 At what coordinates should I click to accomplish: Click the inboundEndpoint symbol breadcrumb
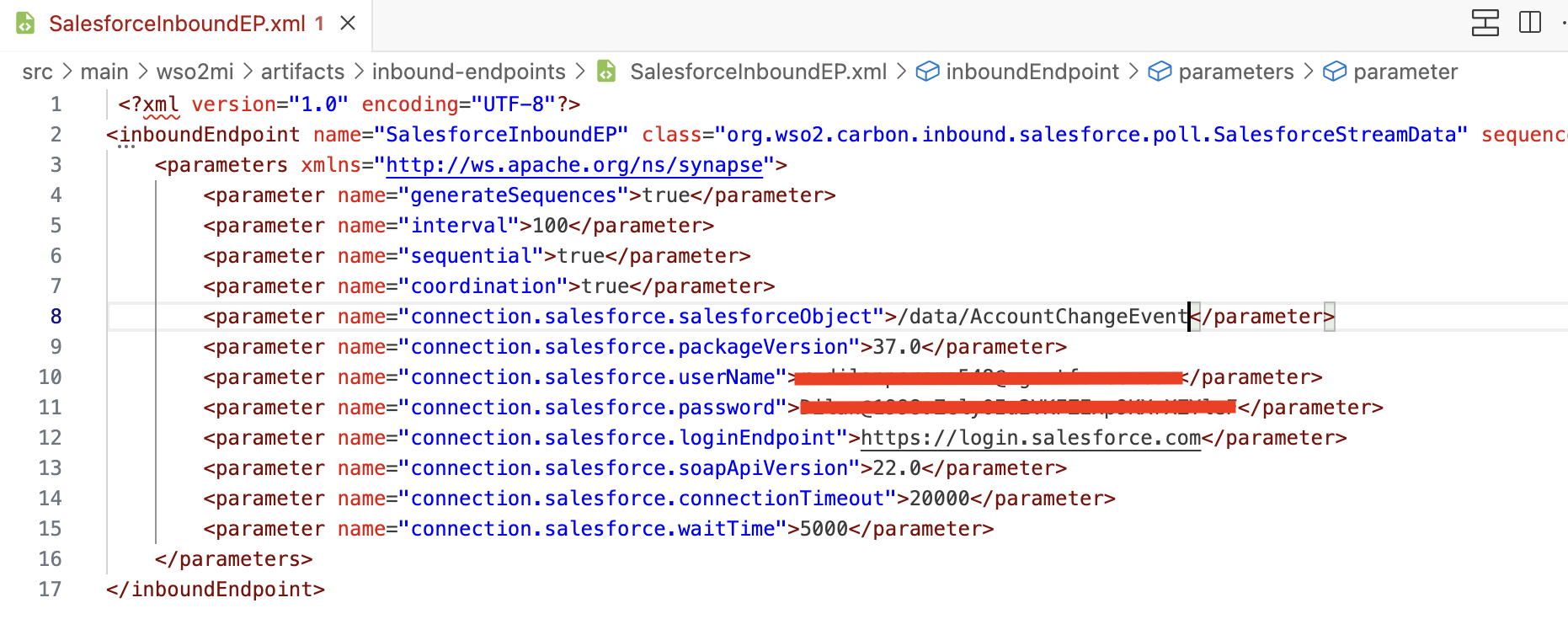[x=1032, y=72]
